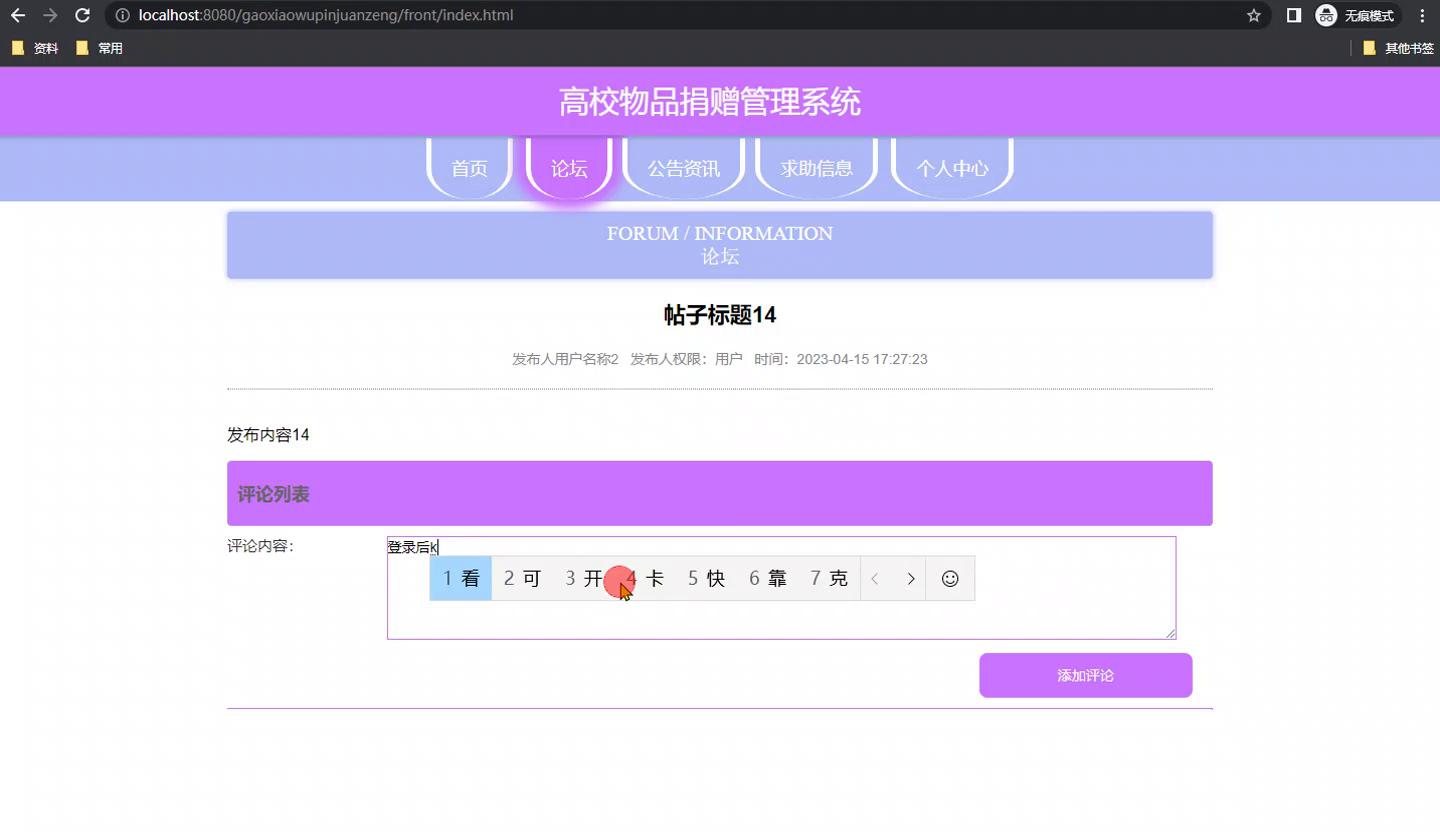Bookmark this page with the star icon
1440x832 pixels.
pos(1254,16)
